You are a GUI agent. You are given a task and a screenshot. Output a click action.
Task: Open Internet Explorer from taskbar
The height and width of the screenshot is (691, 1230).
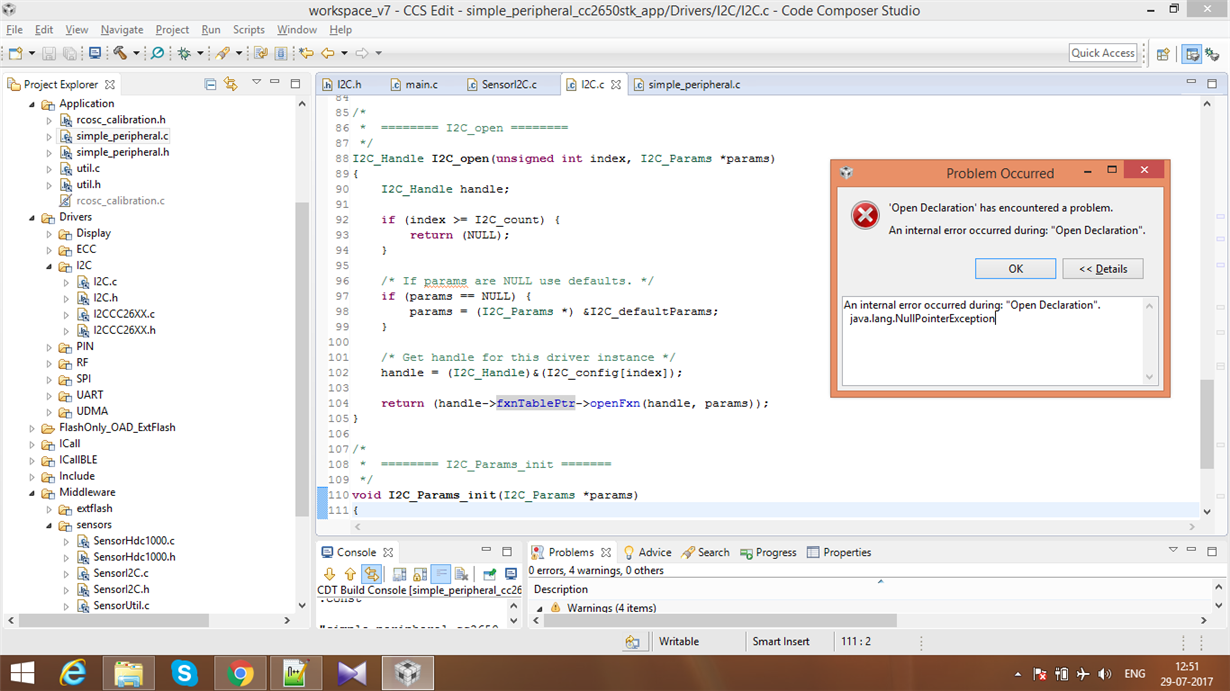pyautogui.click(x=73, y=673)
